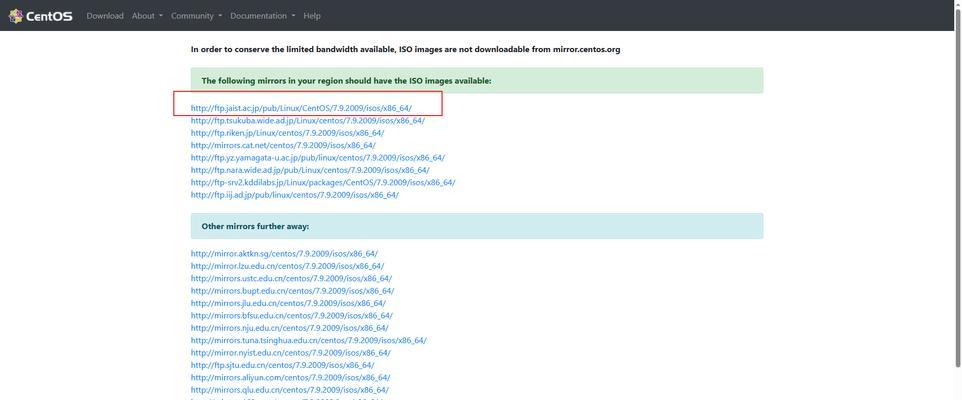Open the ftp.jaist.ac.jp mirror link
This screenshot has width=962, height=400.
point(301,108)
